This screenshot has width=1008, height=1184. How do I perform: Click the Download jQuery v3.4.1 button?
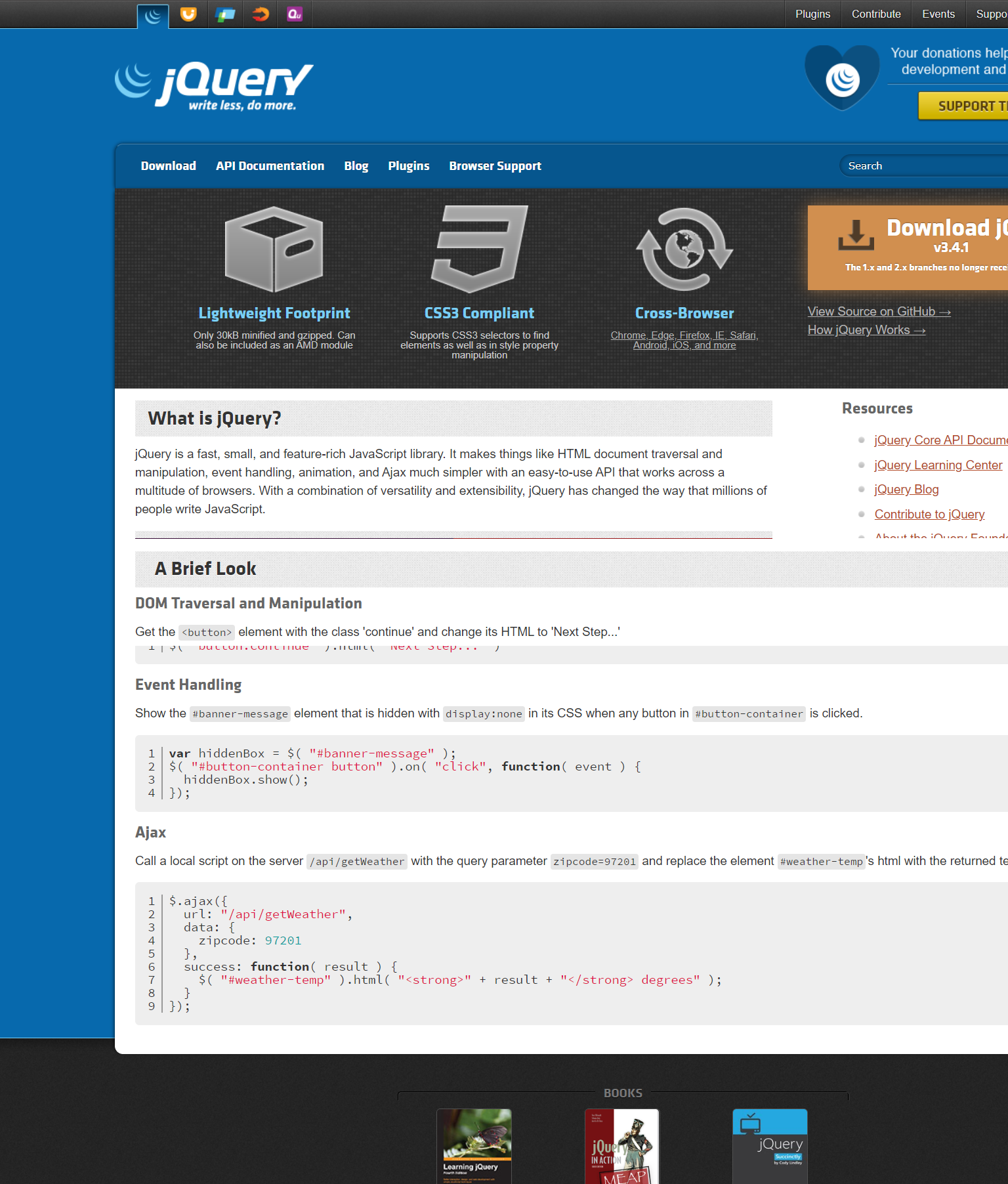908,247
